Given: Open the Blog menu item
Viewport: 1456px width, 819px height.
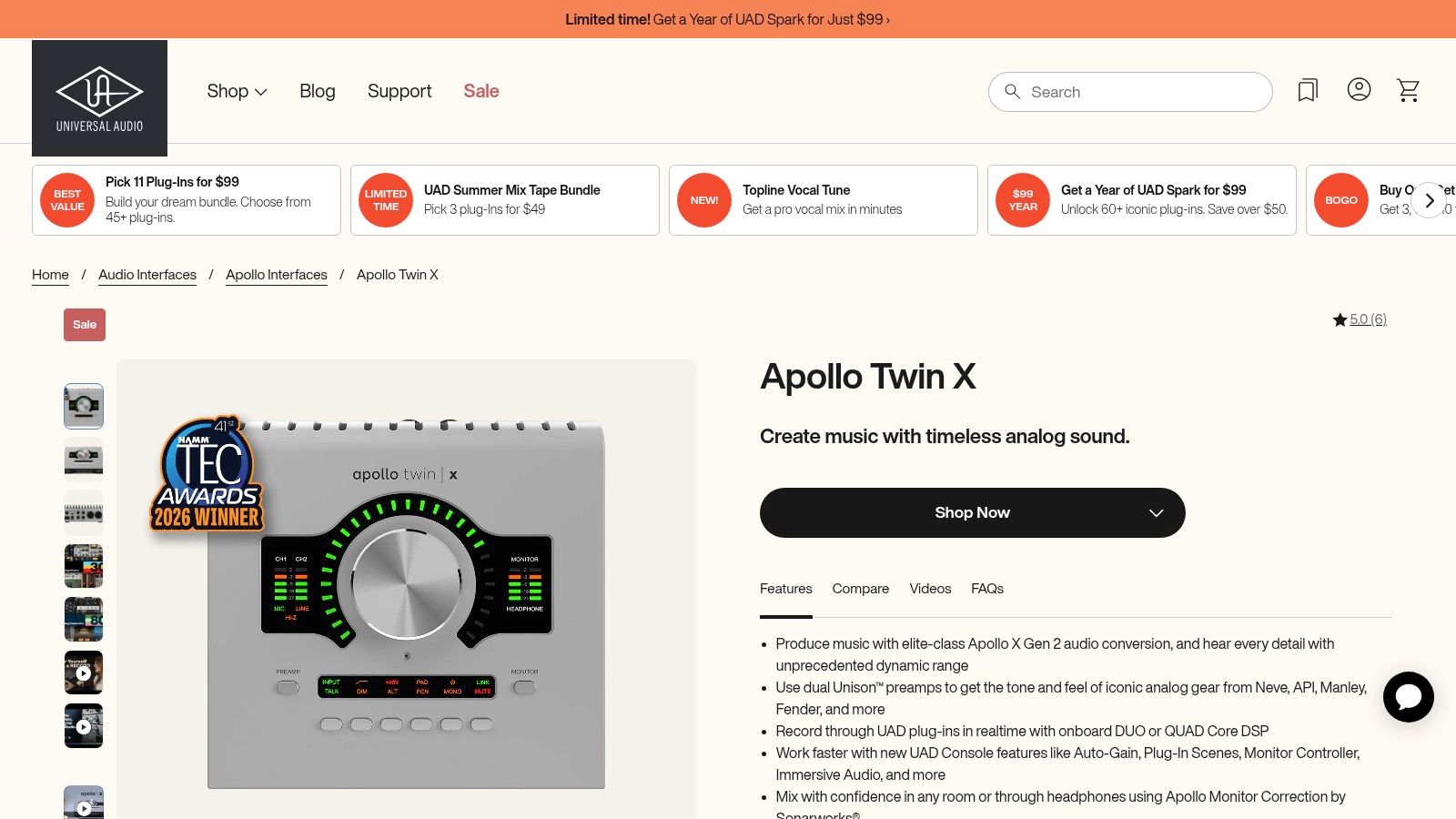Looking at the screenshot, I should 318,91.
